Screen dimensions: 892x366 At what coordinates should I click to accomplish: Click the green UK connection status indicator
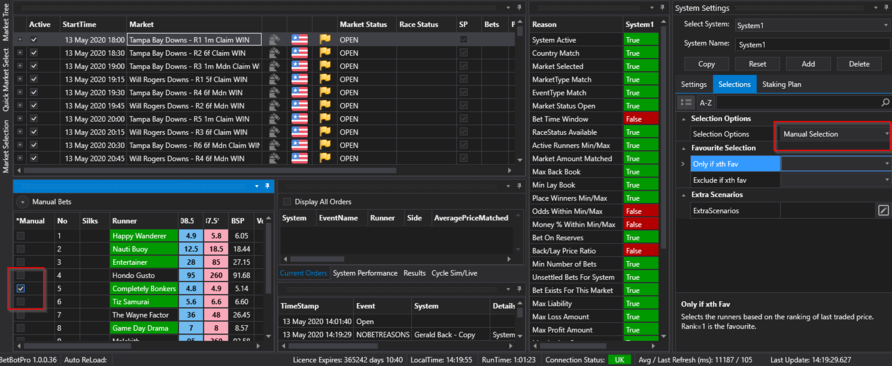pos(620,360)
